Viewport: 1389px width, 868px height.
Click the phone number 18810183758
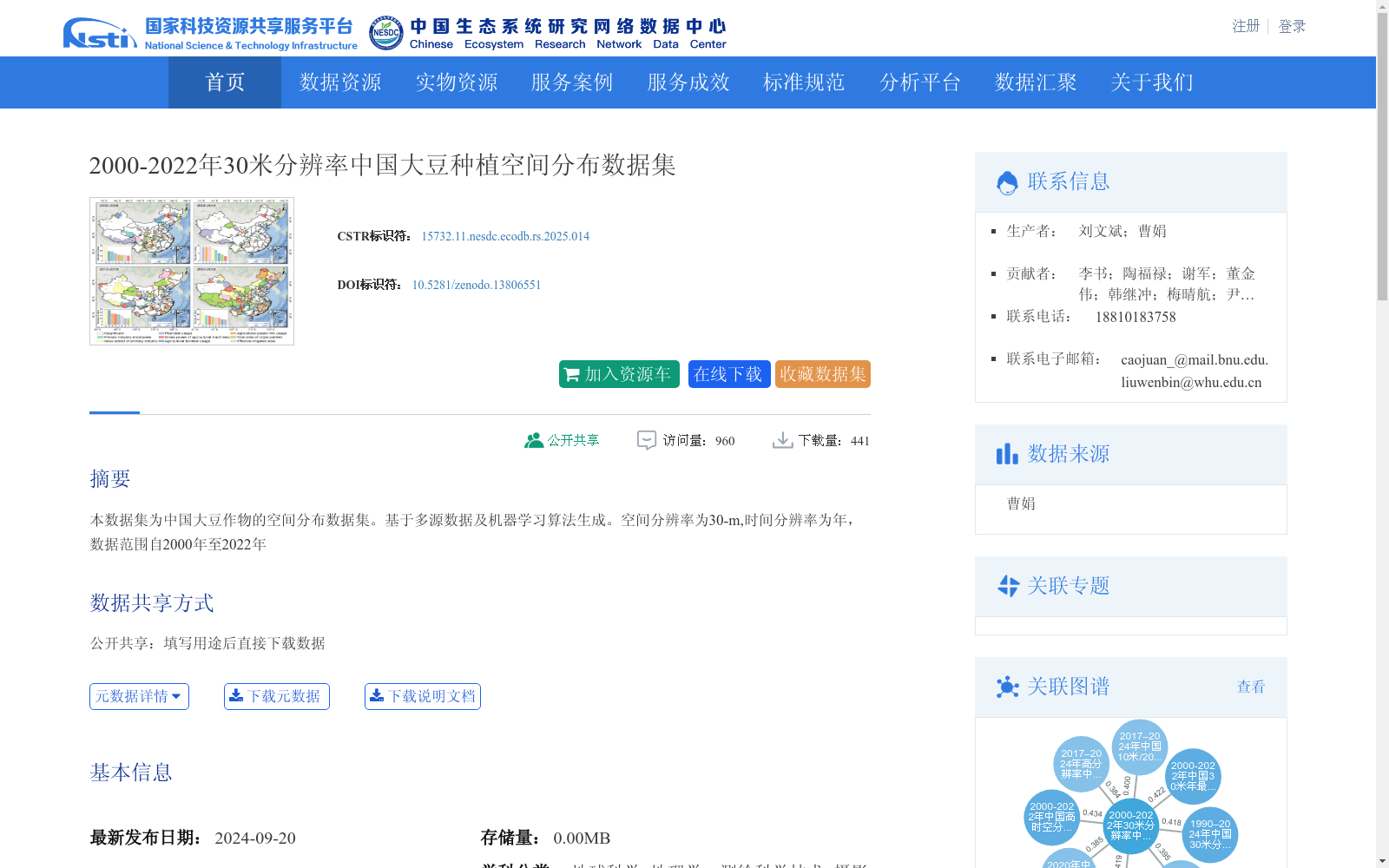pos(1136,317)
